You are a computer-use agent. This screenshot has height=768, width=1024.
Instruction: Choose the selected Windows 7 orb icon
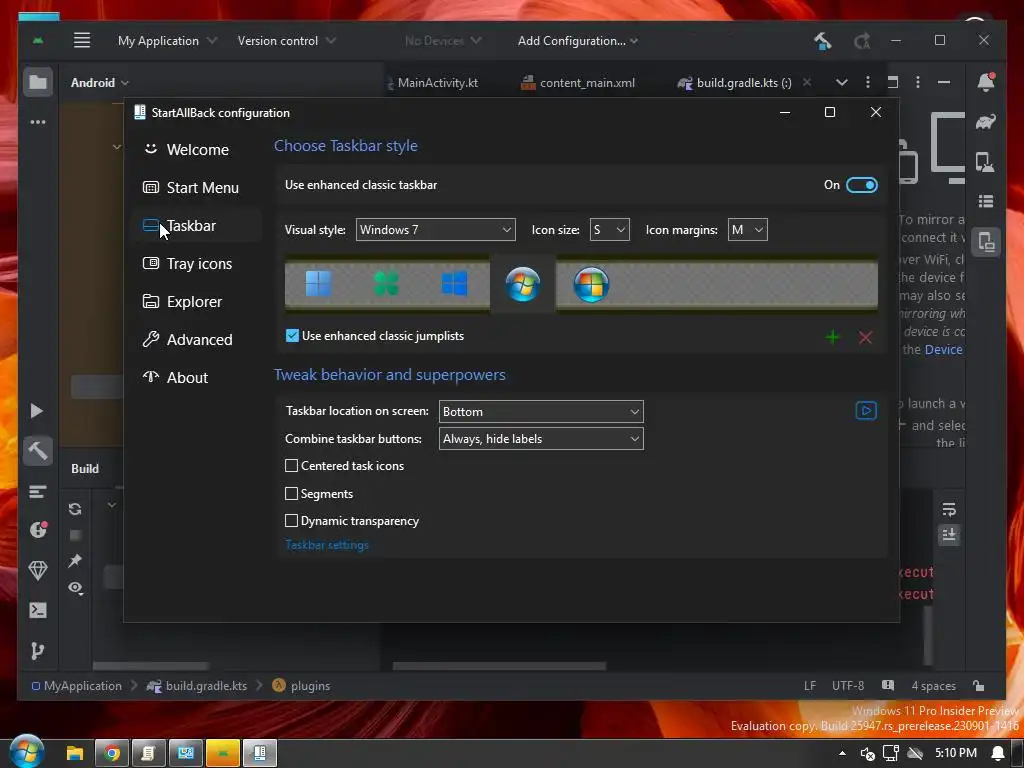coord(522,284)
